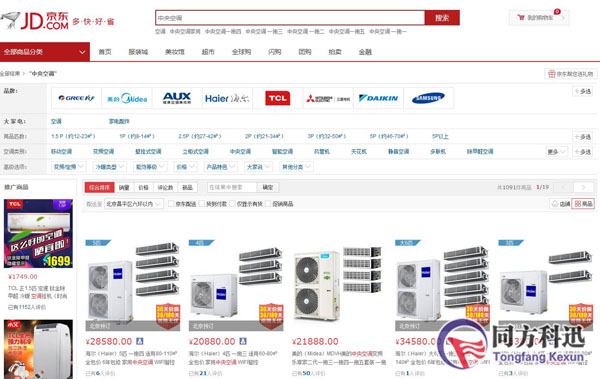The width and height of the screenshot is (600, 379).
Task: Click the red 搜索 search button
Action: [442, 18]
